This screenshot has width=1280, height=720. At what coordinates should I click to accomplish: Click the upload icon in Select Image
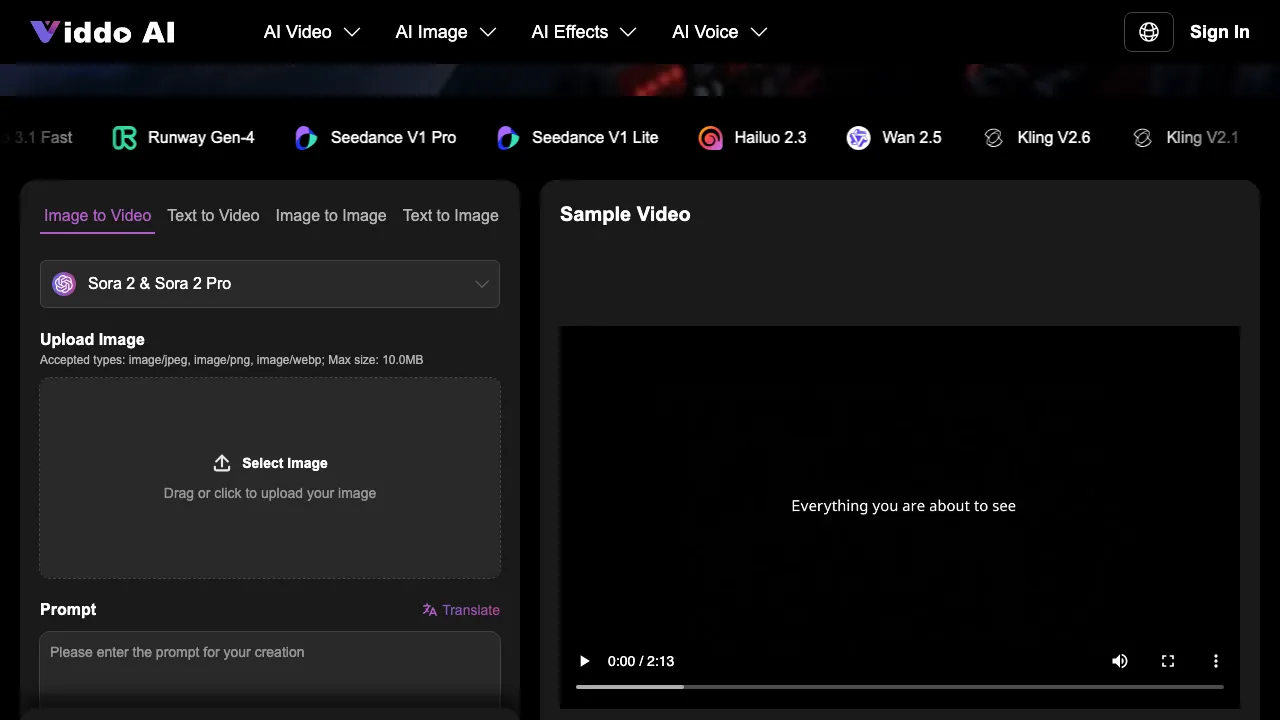222,462
